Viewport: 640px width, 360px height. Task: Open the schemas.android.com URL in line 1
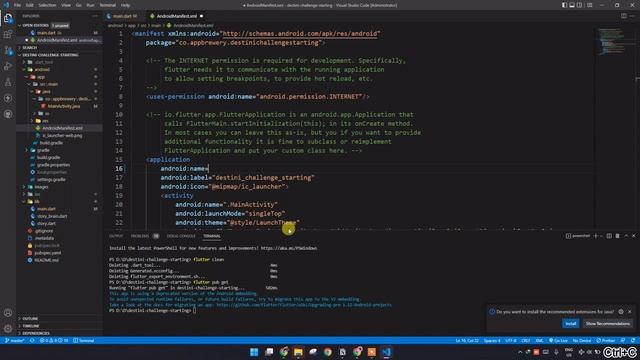coord(301,33)
